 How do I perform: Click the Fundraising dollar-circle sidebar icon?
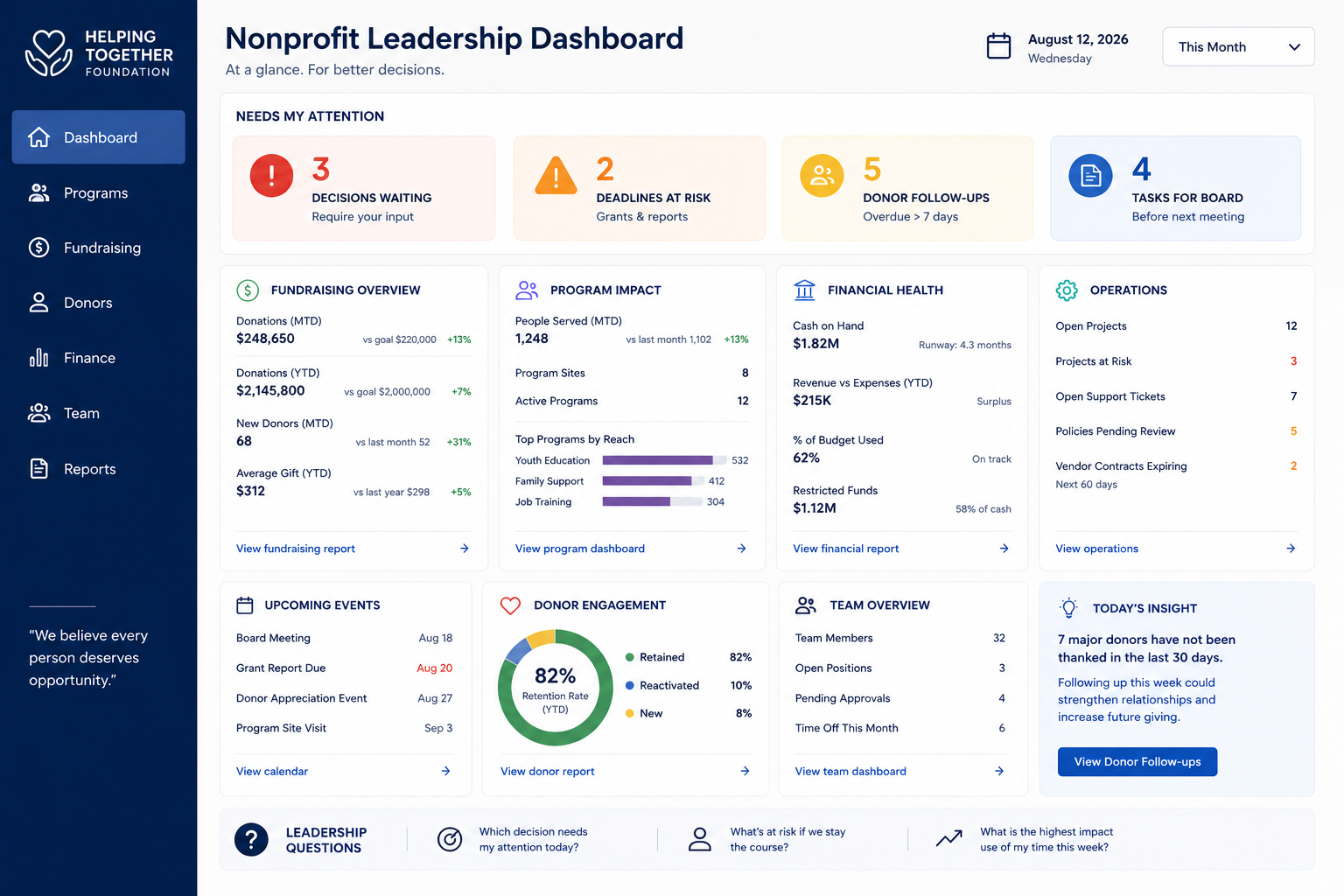[x=38, y=248]
